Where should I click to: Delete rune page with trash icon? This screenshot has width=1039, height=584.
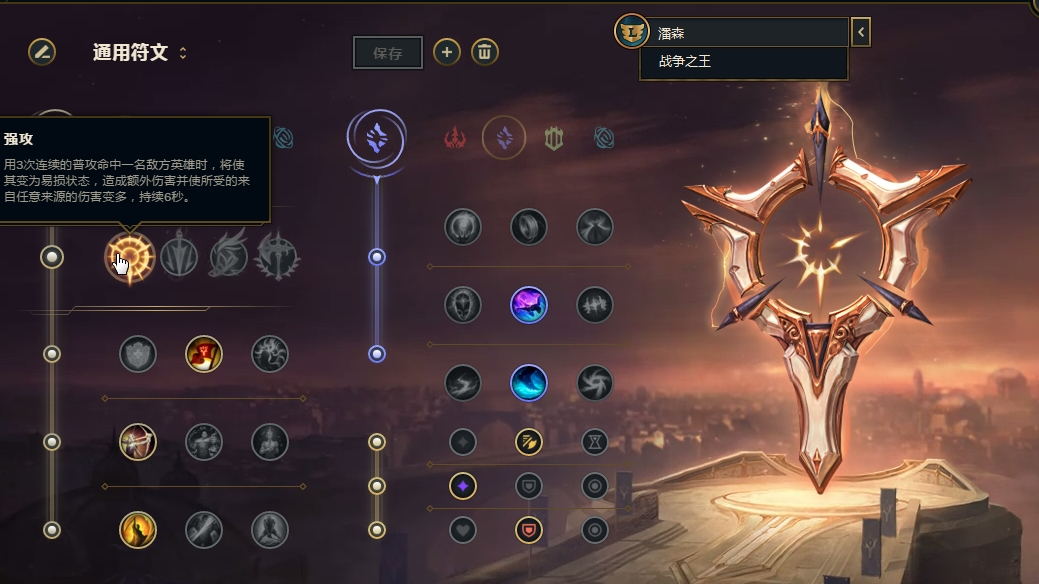click(x=484, y=52)
